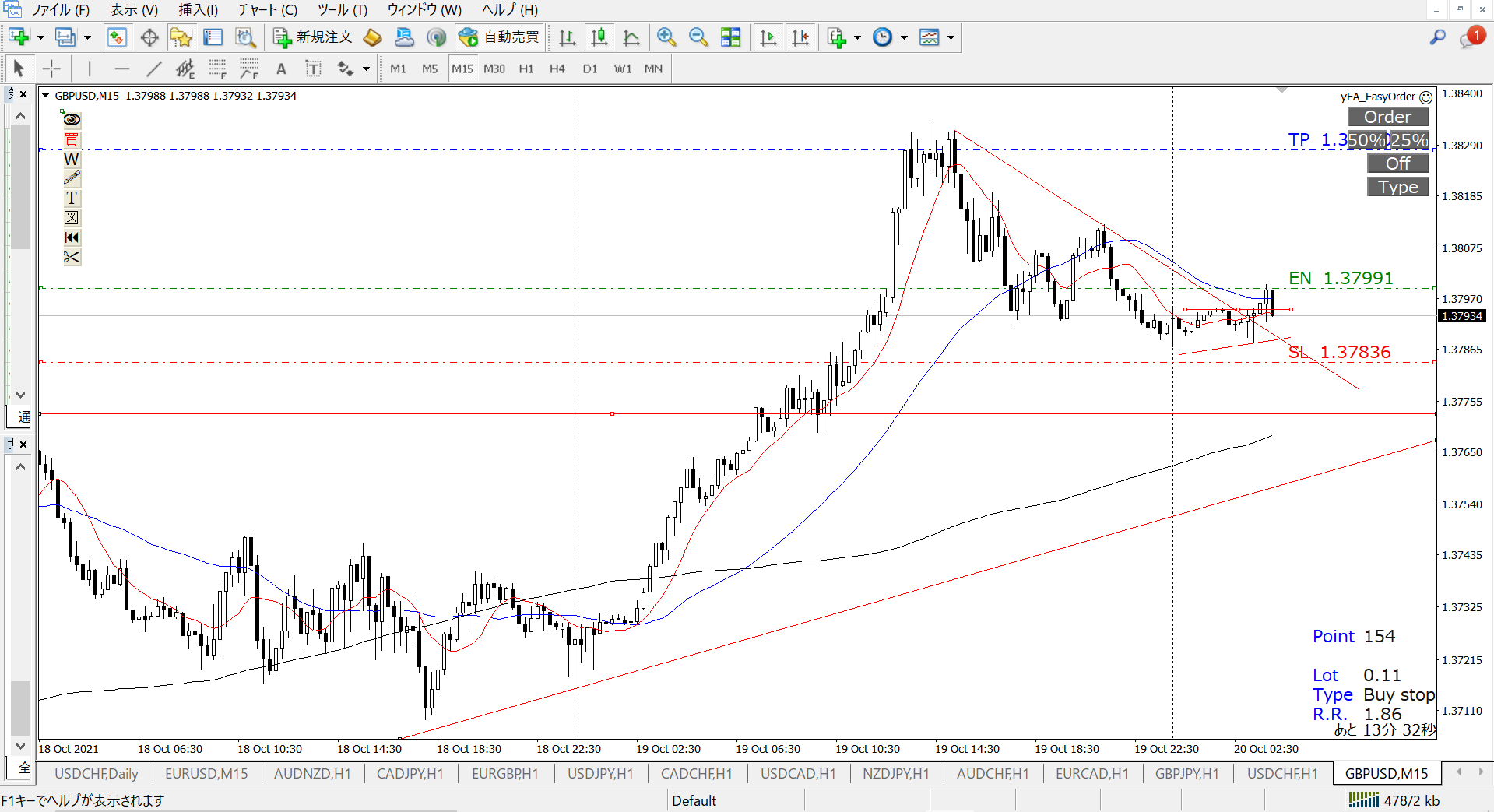Toggle chart shift icon
Viewport: 1494px width, 812px height.
(x=800, y=37)
